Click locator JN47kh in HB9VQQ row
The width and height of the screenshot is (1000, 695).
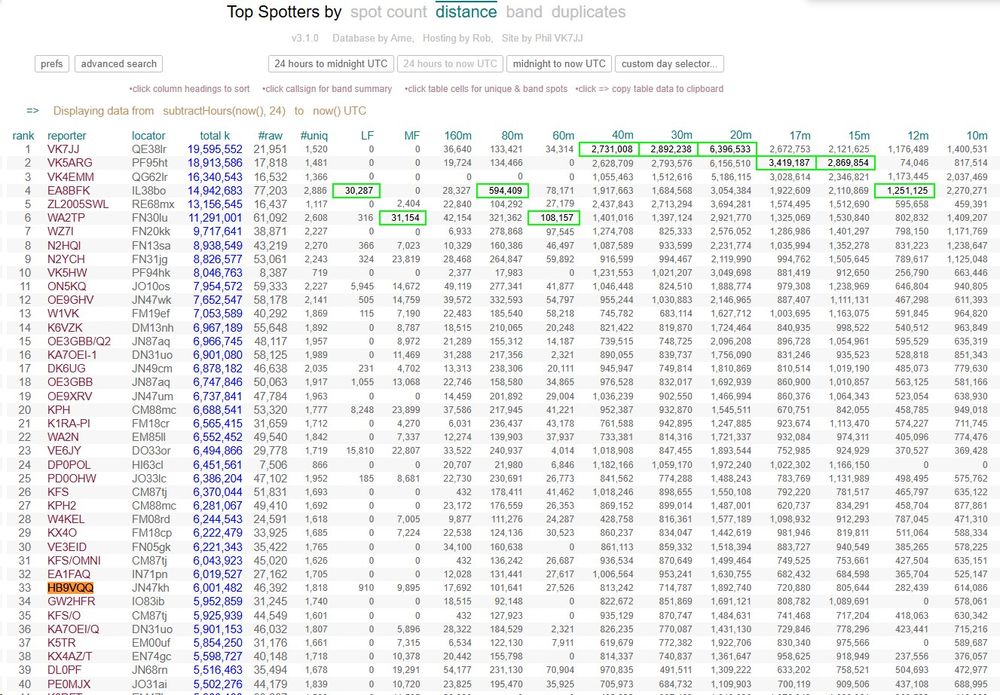pyautogui.click(x=151, y=588)
